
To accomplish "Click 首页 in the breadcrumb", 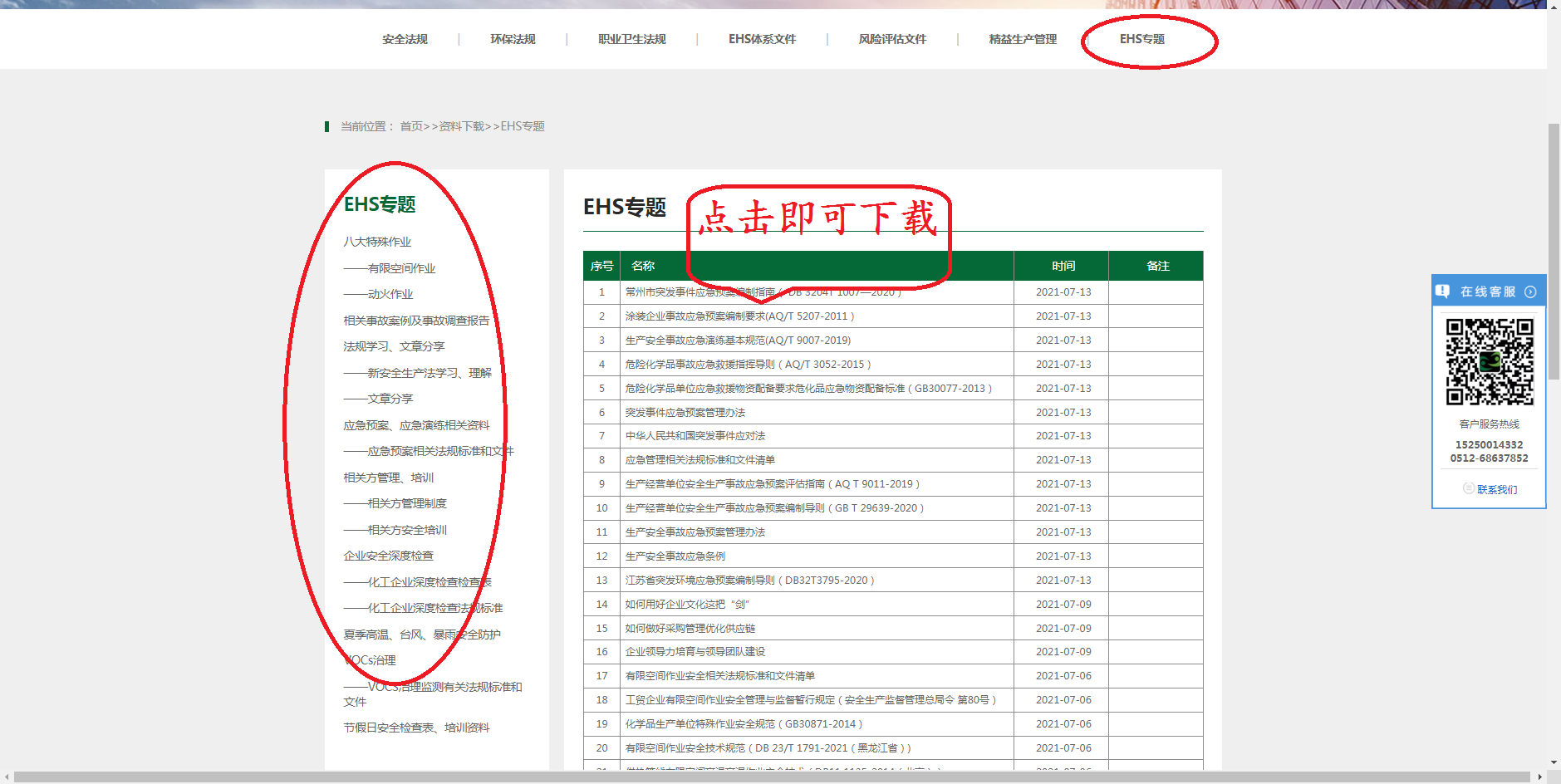I will point(411,126).
